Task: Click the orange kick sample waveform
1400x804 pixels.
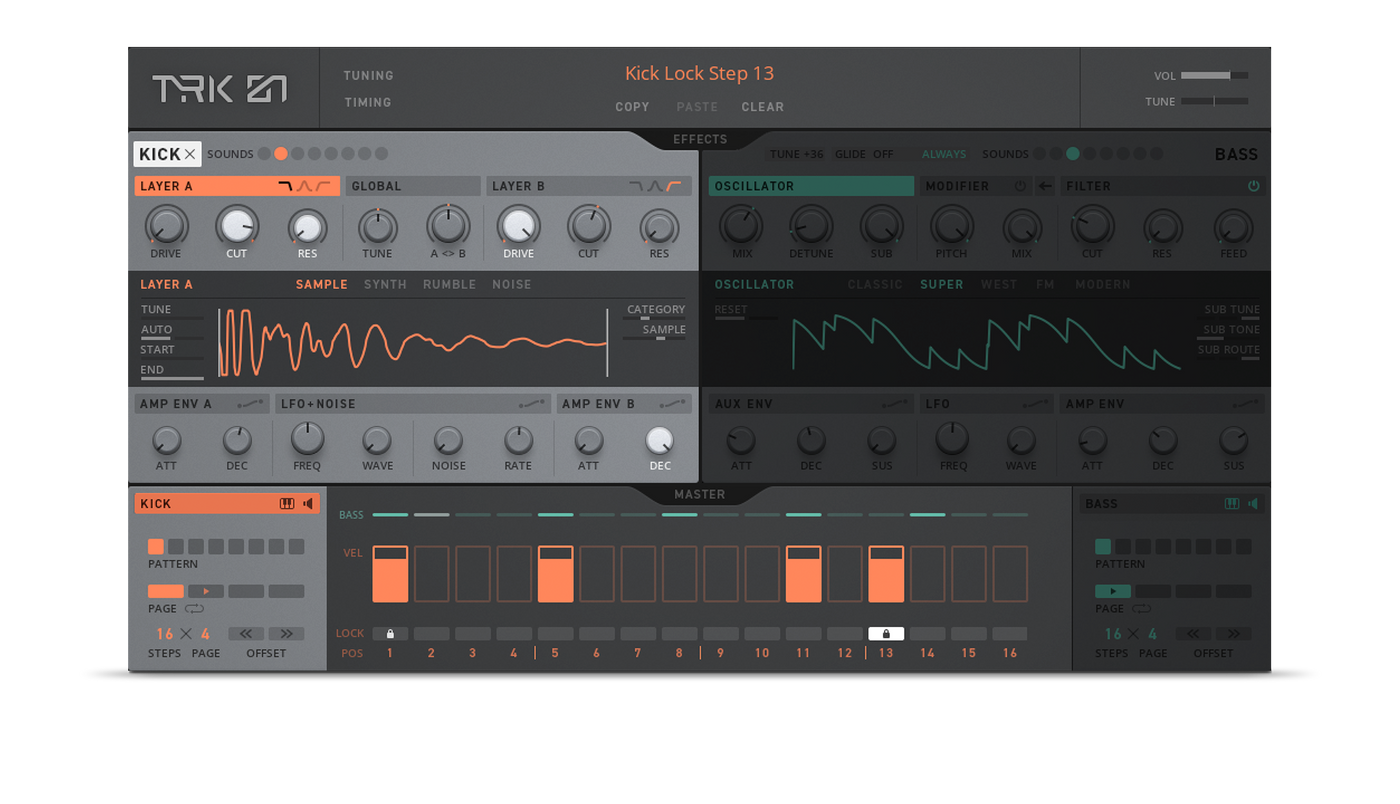Action: point(412,343)
